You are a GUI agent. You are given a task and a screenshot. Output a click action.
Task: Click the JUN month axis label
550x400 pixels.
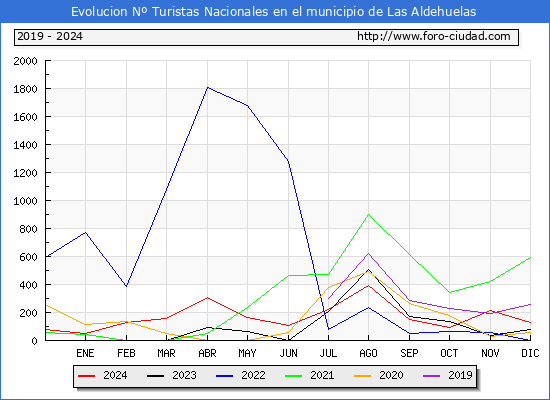click(x=288, y=353)
